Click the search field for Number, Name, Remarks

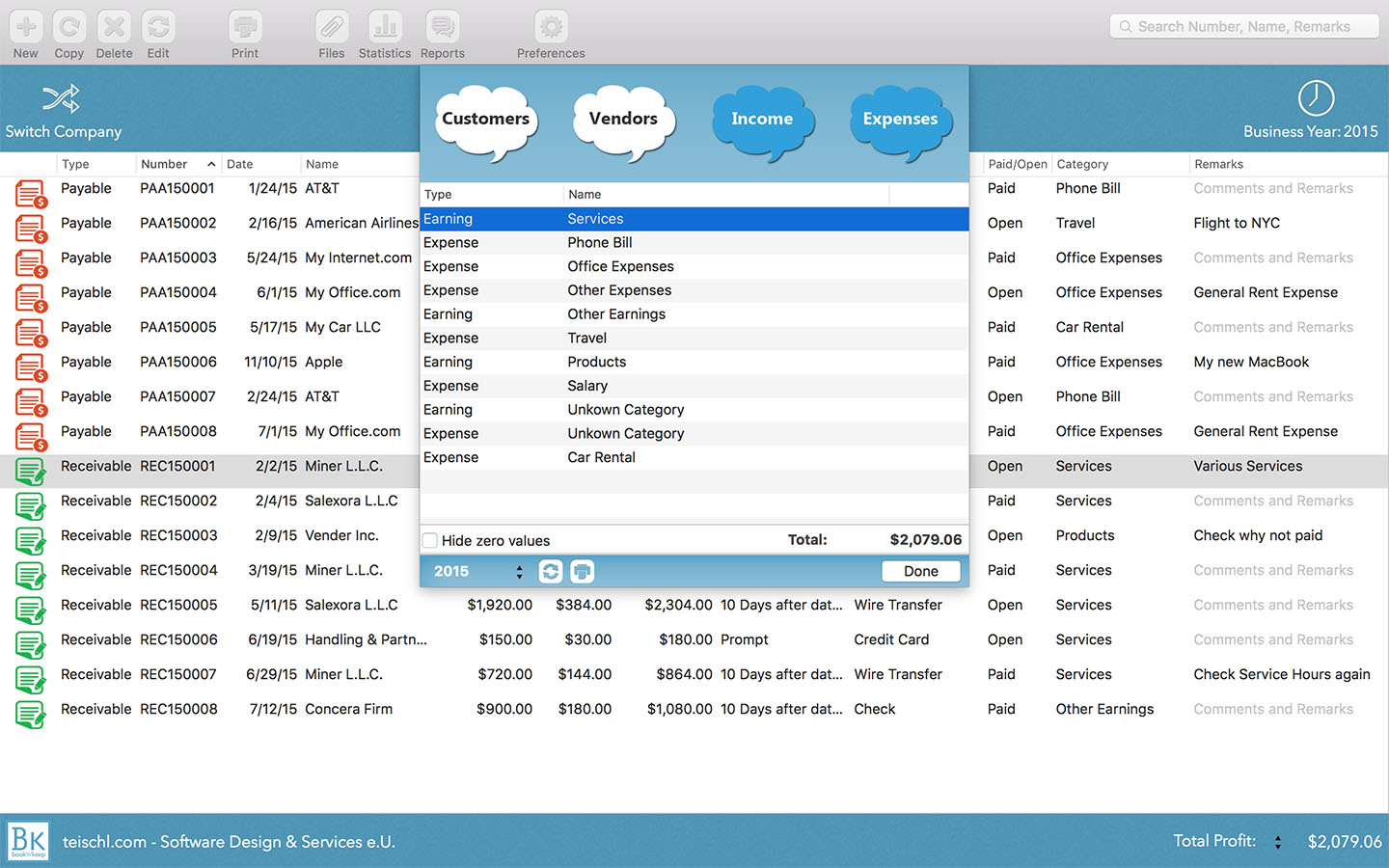[x=1244, y=27]
